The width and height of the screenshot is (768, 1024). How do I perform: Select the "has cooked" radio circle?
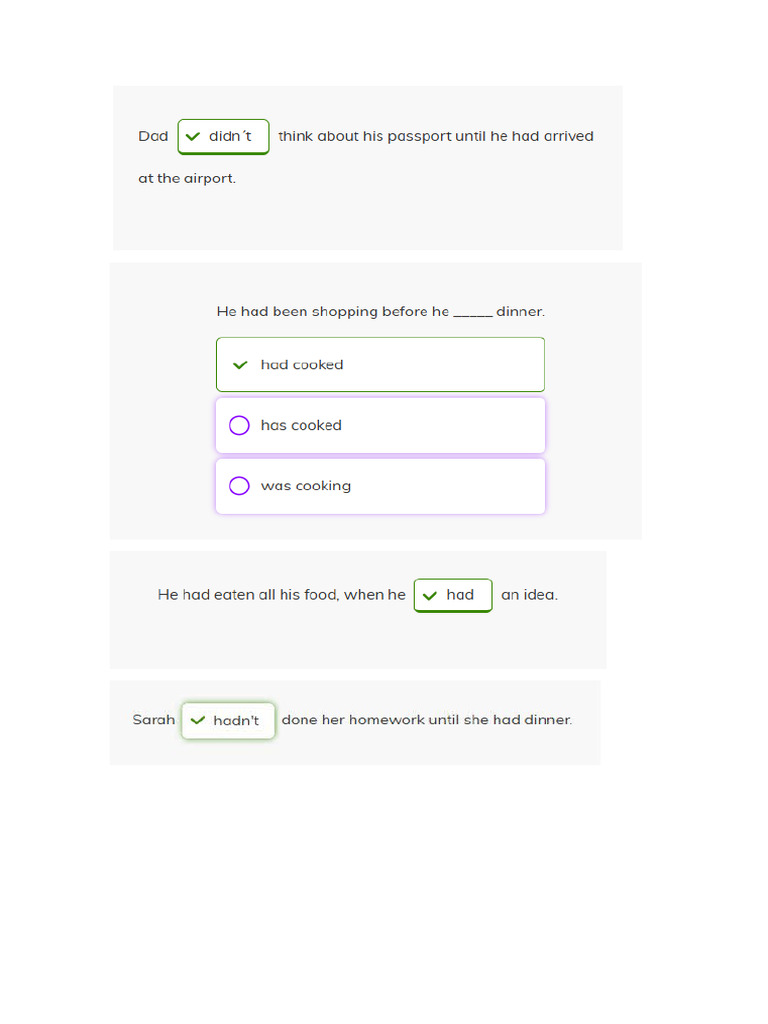pos(239,426)
